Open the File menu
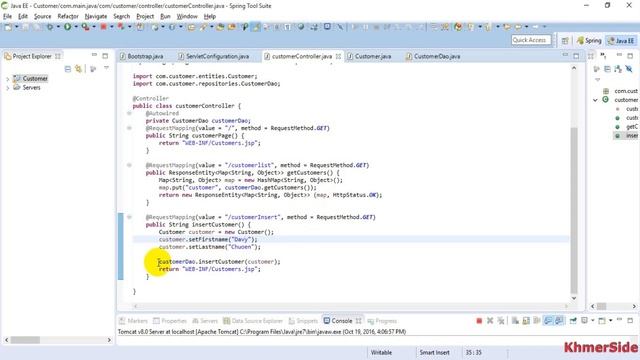This screenshot has width=640, height=360. pyautogui.click(x=7, y=16)
